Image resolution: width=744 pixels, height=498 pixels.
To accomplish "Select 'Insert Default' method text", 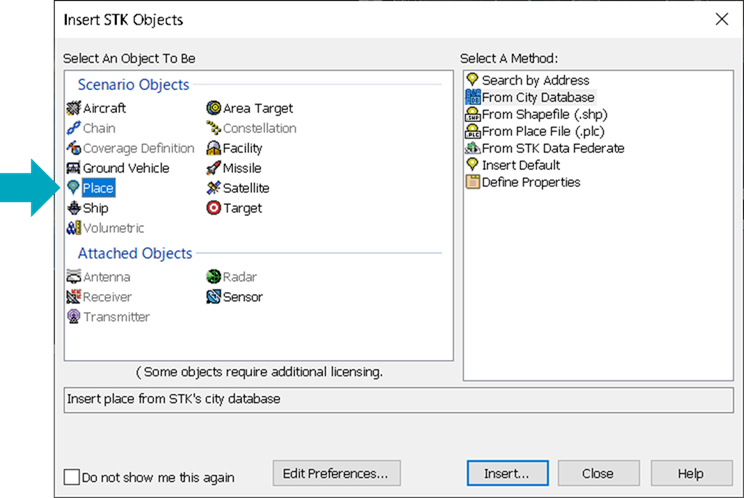I will pyautogui.click(x=521, y=165).
